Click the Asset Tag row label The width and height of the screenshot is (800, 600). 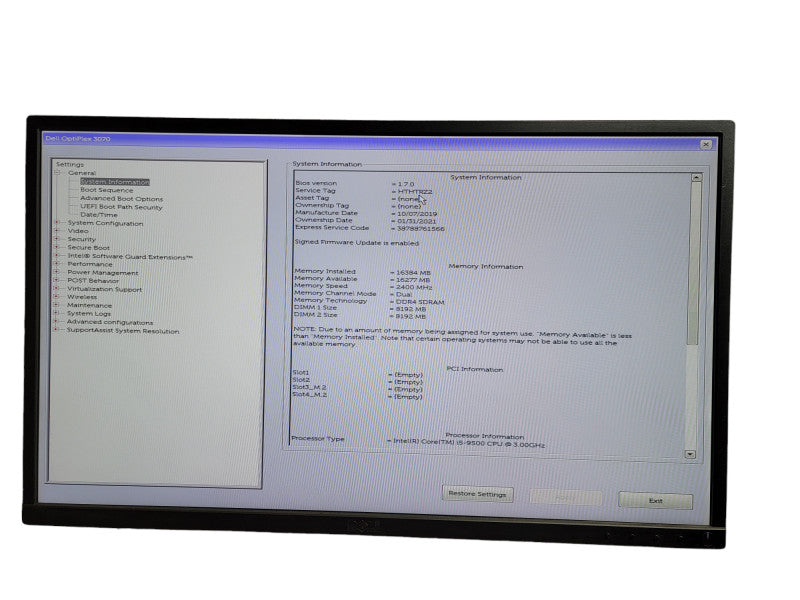click(312, 197)
